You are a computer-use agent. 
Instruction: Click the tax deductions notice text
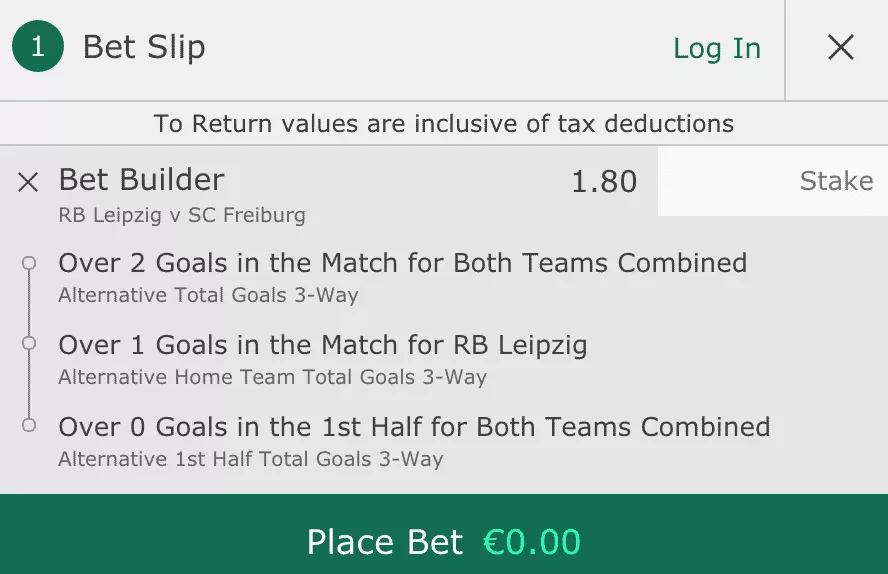444,124
